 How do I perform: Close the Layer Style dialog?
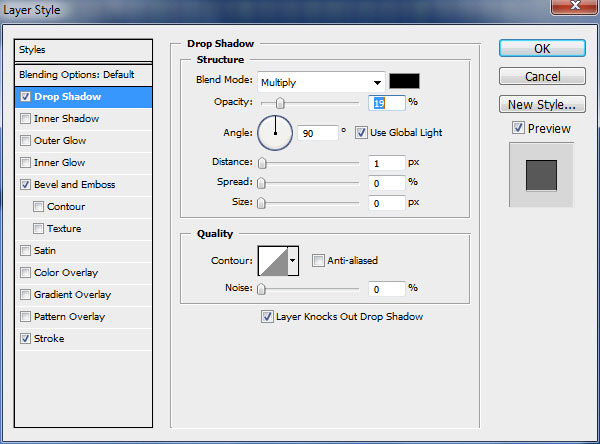pos(574,6)
